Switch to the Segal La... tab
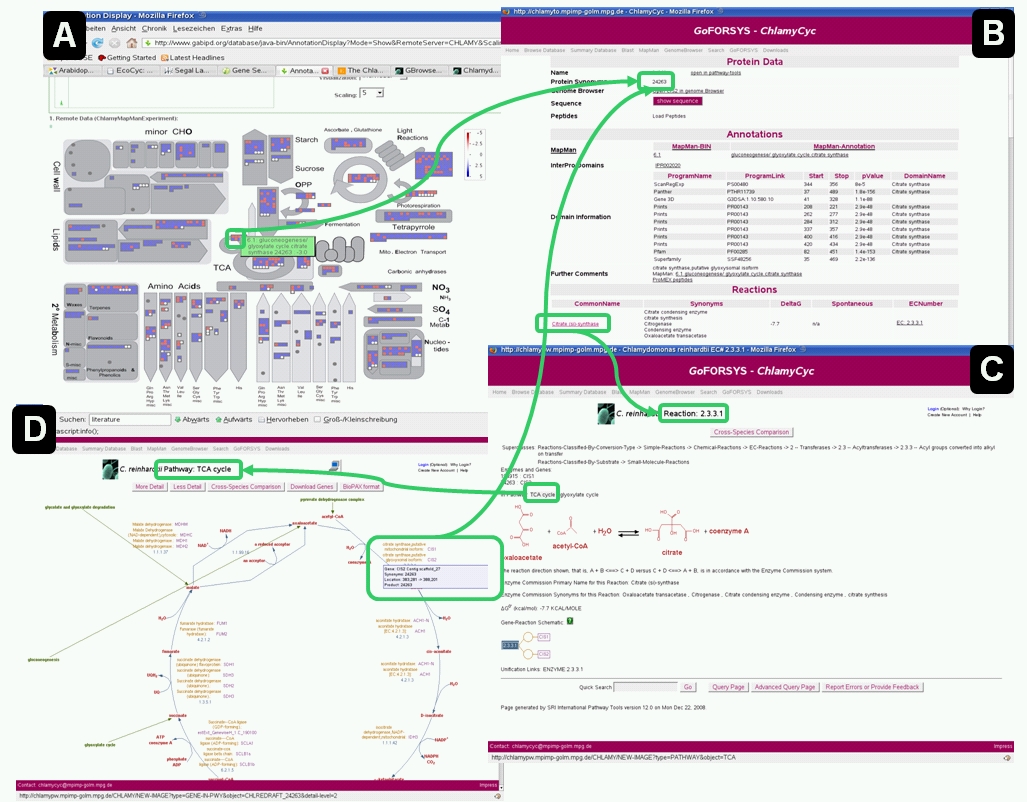Image resolution: width=1027 pixels, height=802 pixels. (x=187, y=71)
